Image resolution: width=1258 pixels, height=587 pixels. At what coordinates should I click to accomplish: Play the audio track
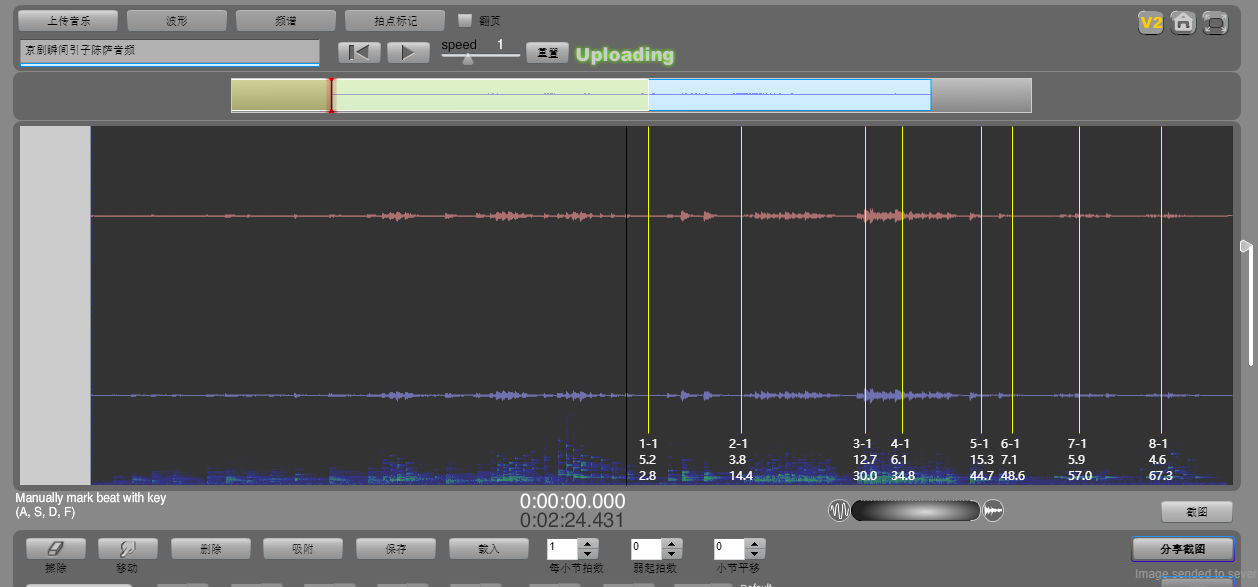click(408, 53)
